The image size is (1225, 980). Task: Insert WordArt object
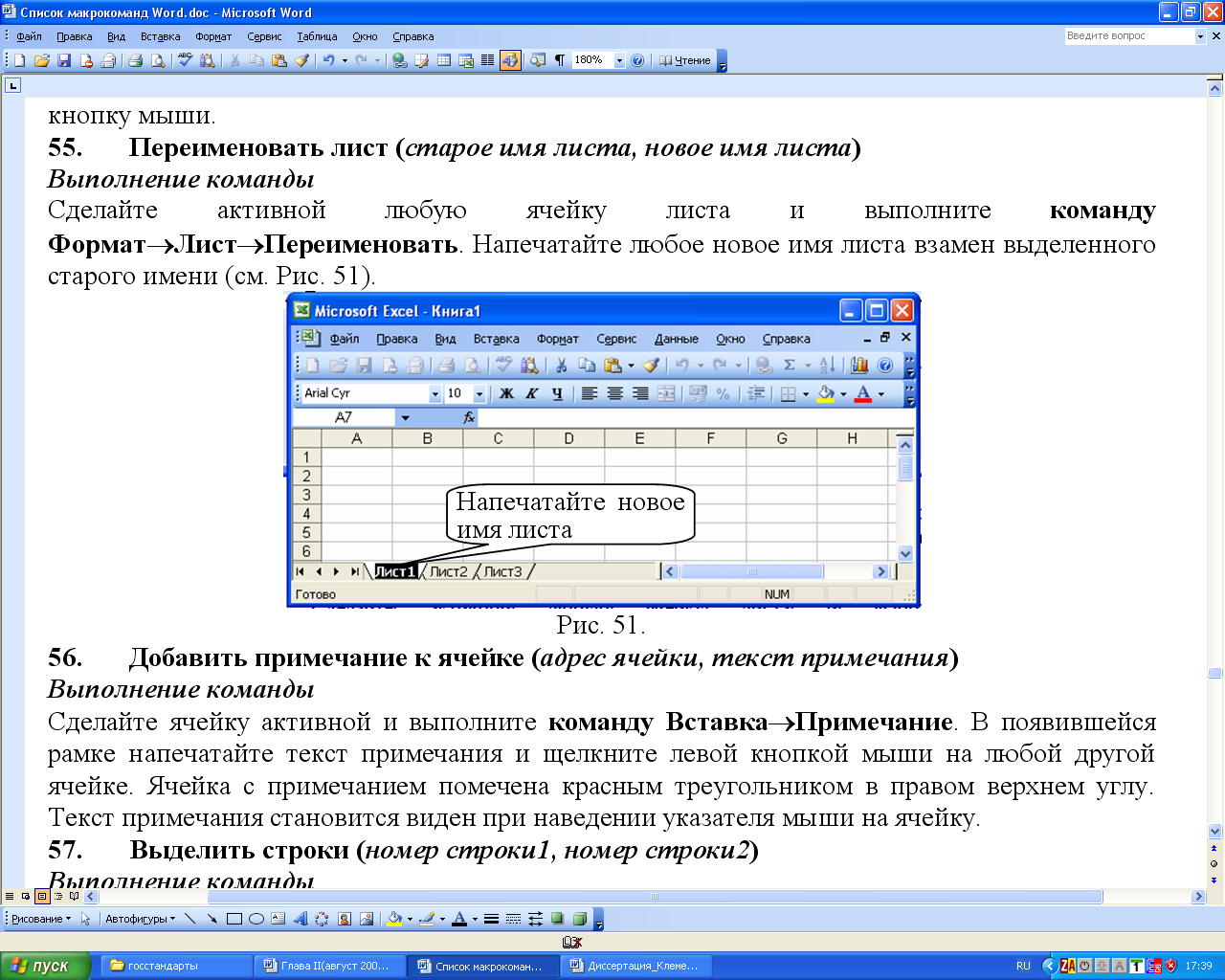[300, 919]
